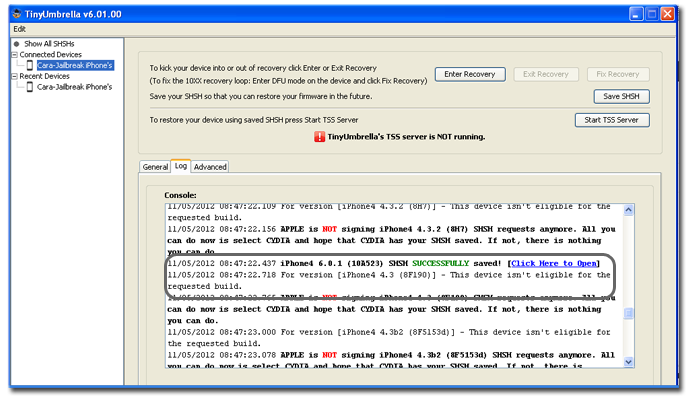This screenshot has width=689, height=406.
Task: Click phone icon of connected Cara-Jailbreak iPhone
Action: [x=30, y=65]
